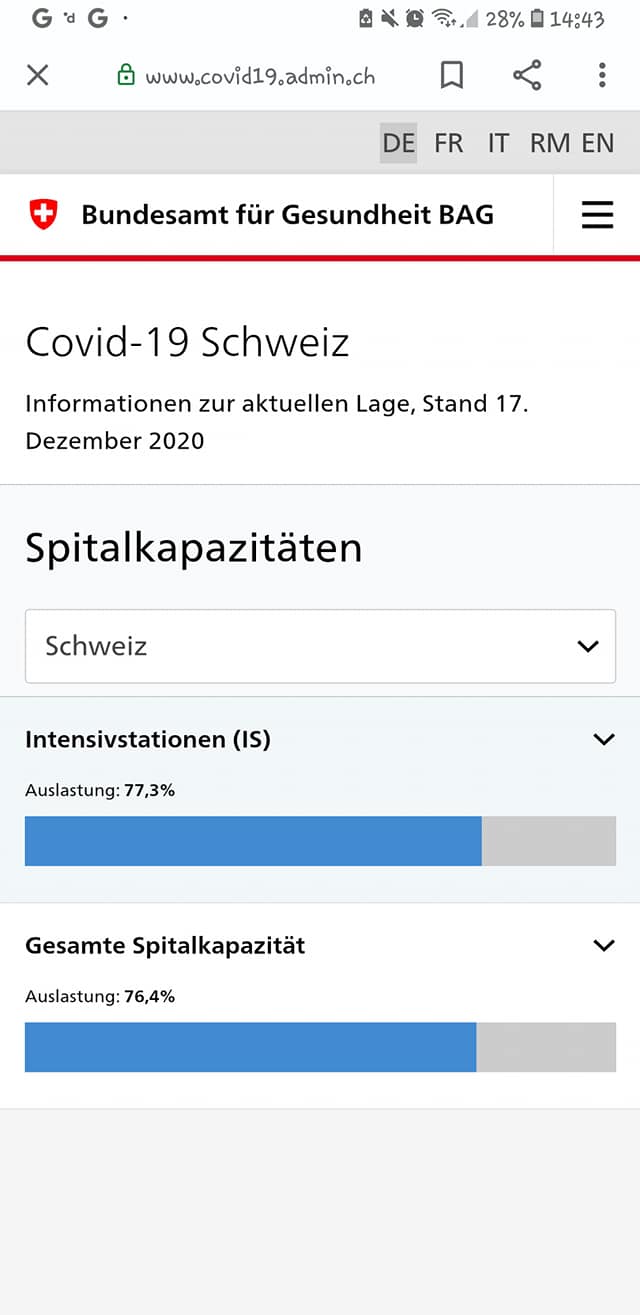Viewport: 640px width, 1315px height.
Task: Switch language to RM
Action: tap(550, 143)
